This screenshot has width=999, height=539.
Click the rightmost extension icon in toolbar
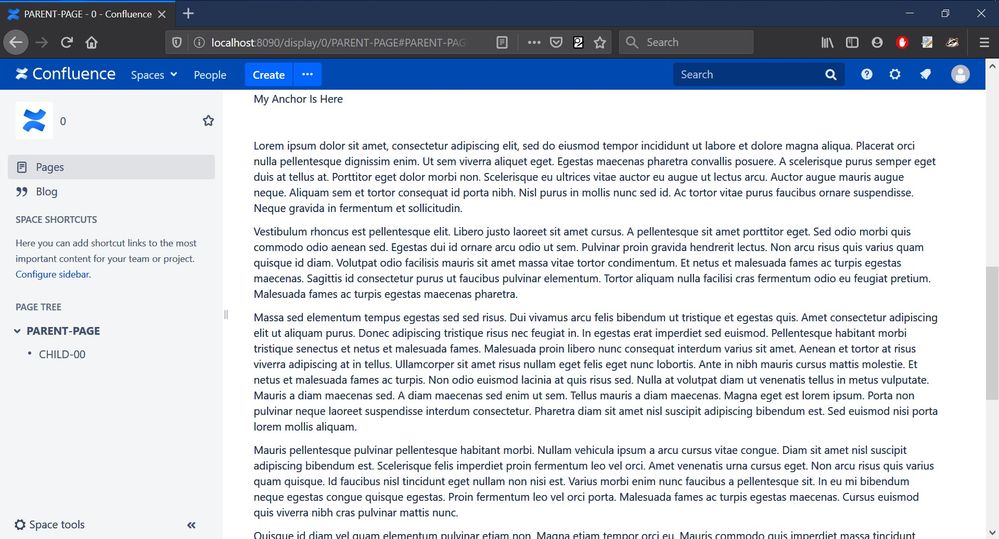pos(952,42)
